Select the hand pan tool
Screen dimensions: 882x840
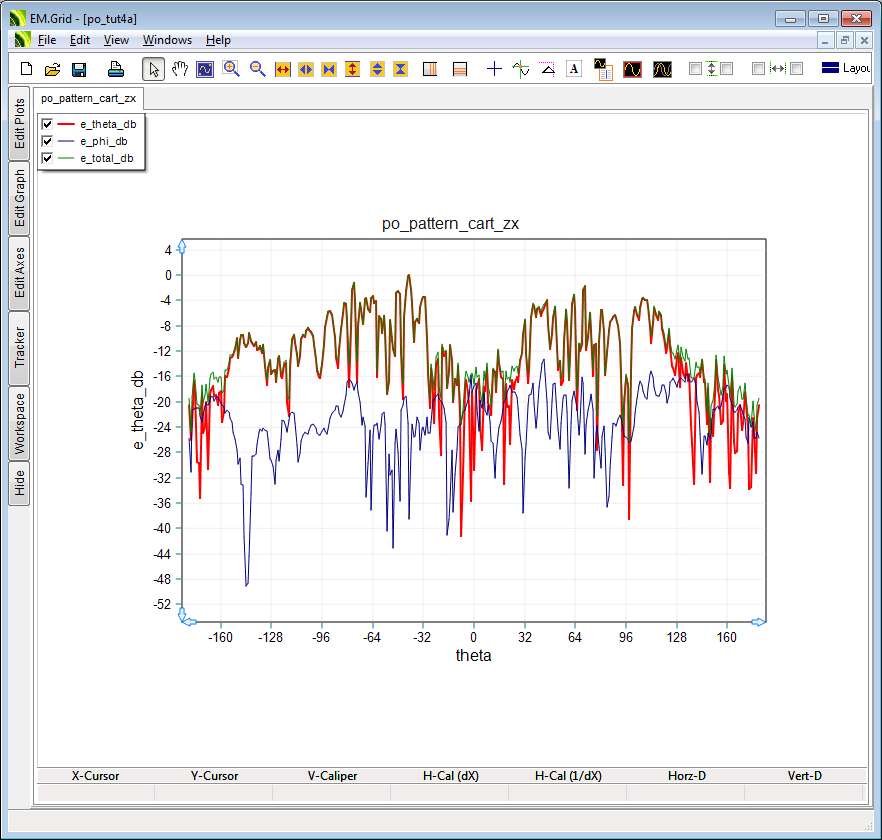coord(180,69)
